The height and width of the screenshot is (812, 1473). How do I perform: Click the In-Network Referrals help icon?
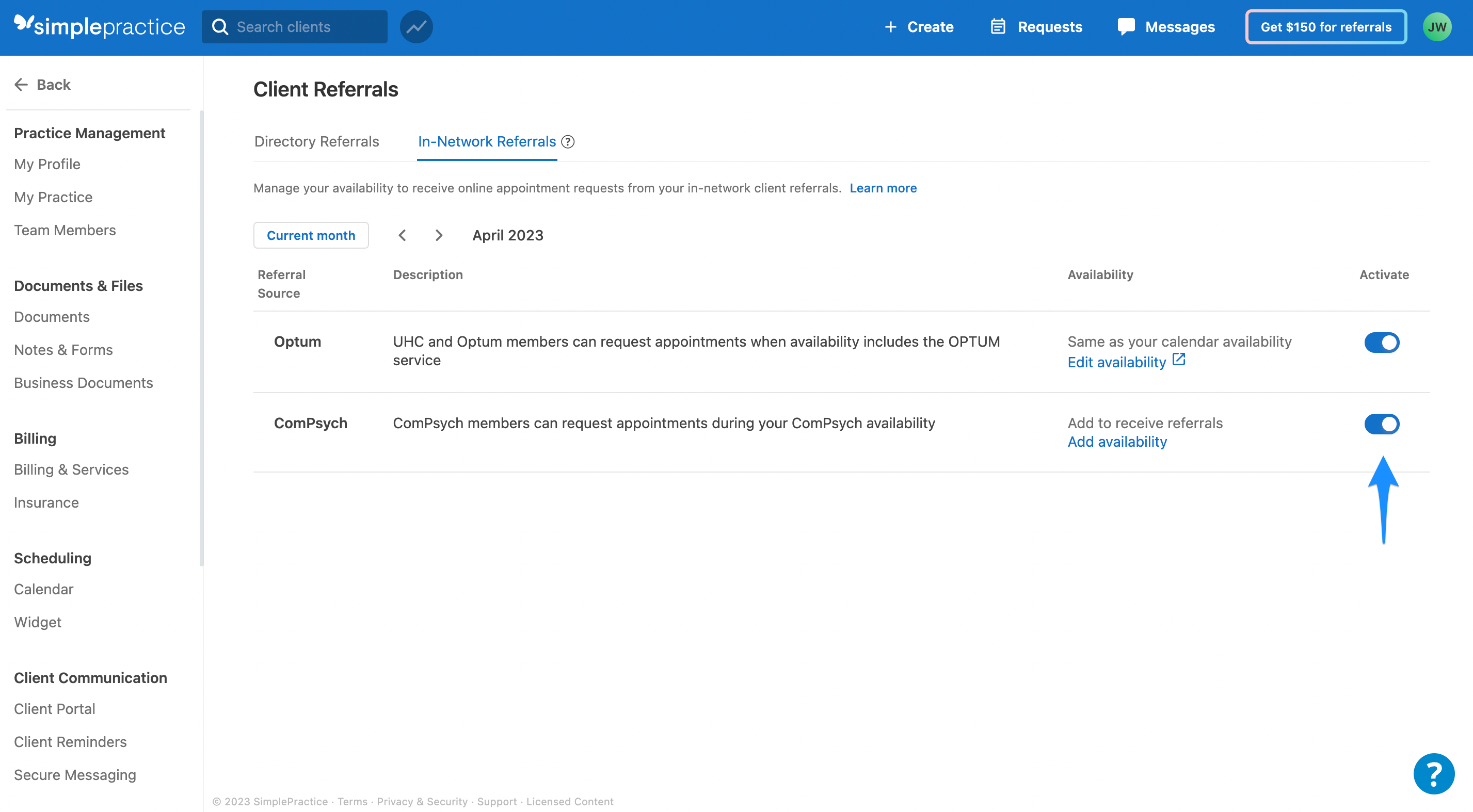coord(568,142)
